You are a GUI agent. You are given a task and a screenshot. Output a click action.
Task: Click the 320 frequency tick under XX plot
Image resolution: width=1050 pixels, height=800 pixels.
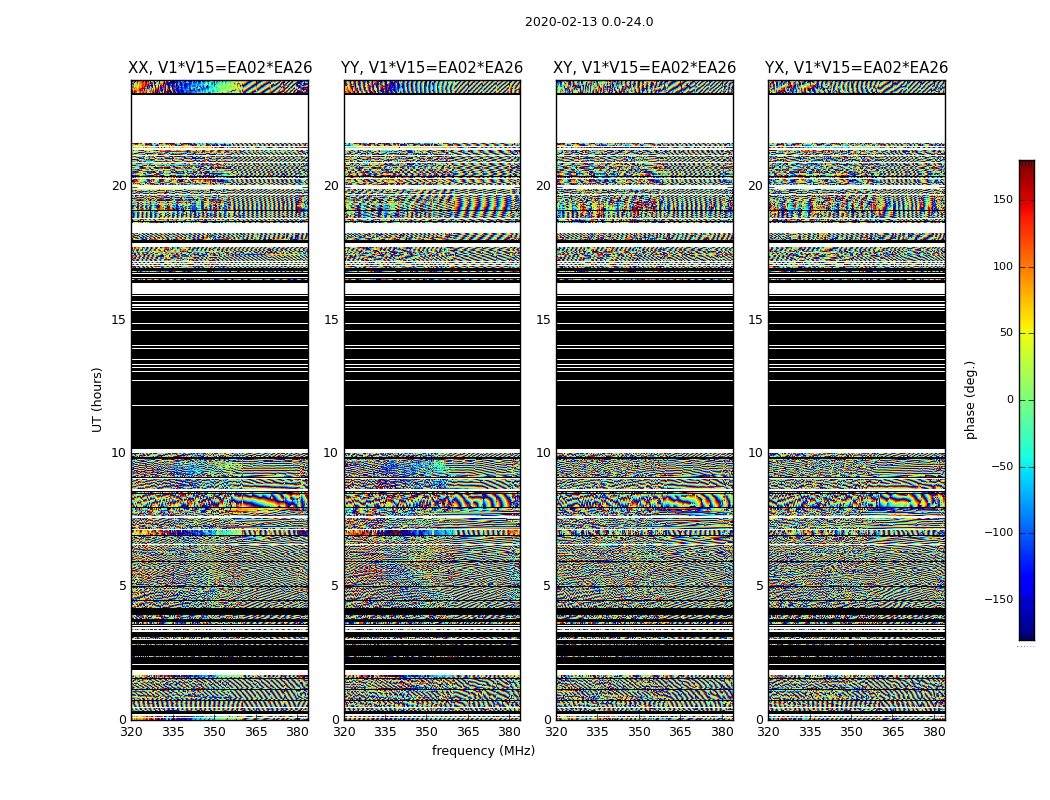click(x=131, y=732)
